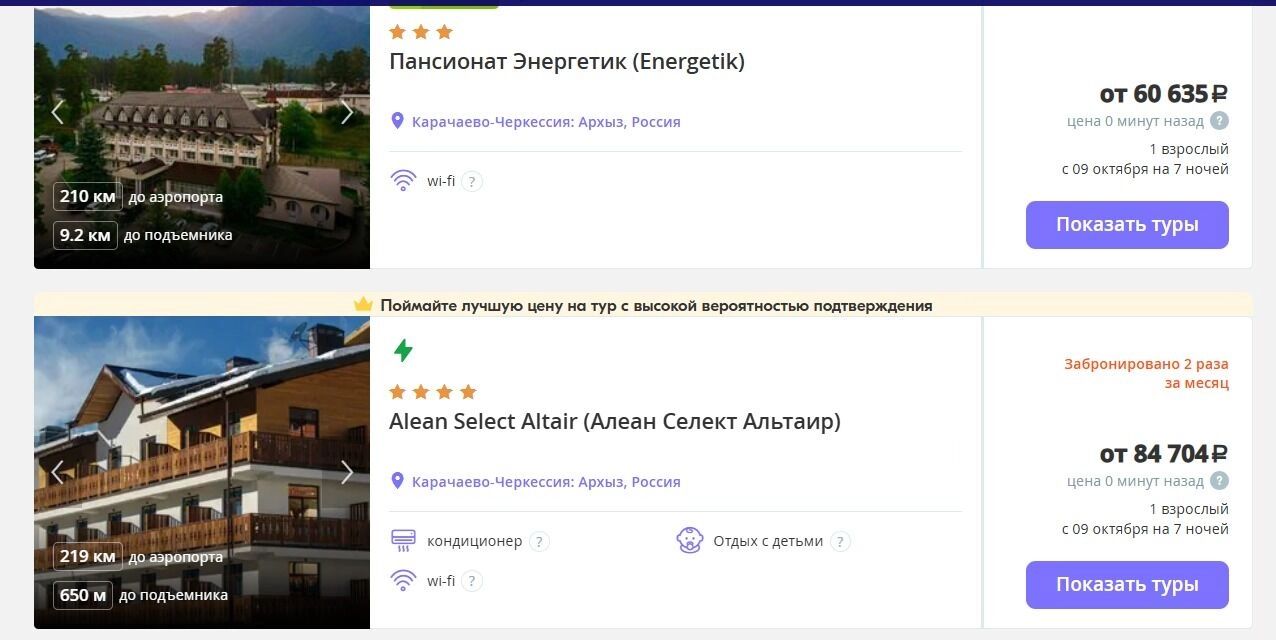Show previous photo of Пансионат Энергетик
Image resolution: width=1276 pixels, height=640 pixels.
58,113
